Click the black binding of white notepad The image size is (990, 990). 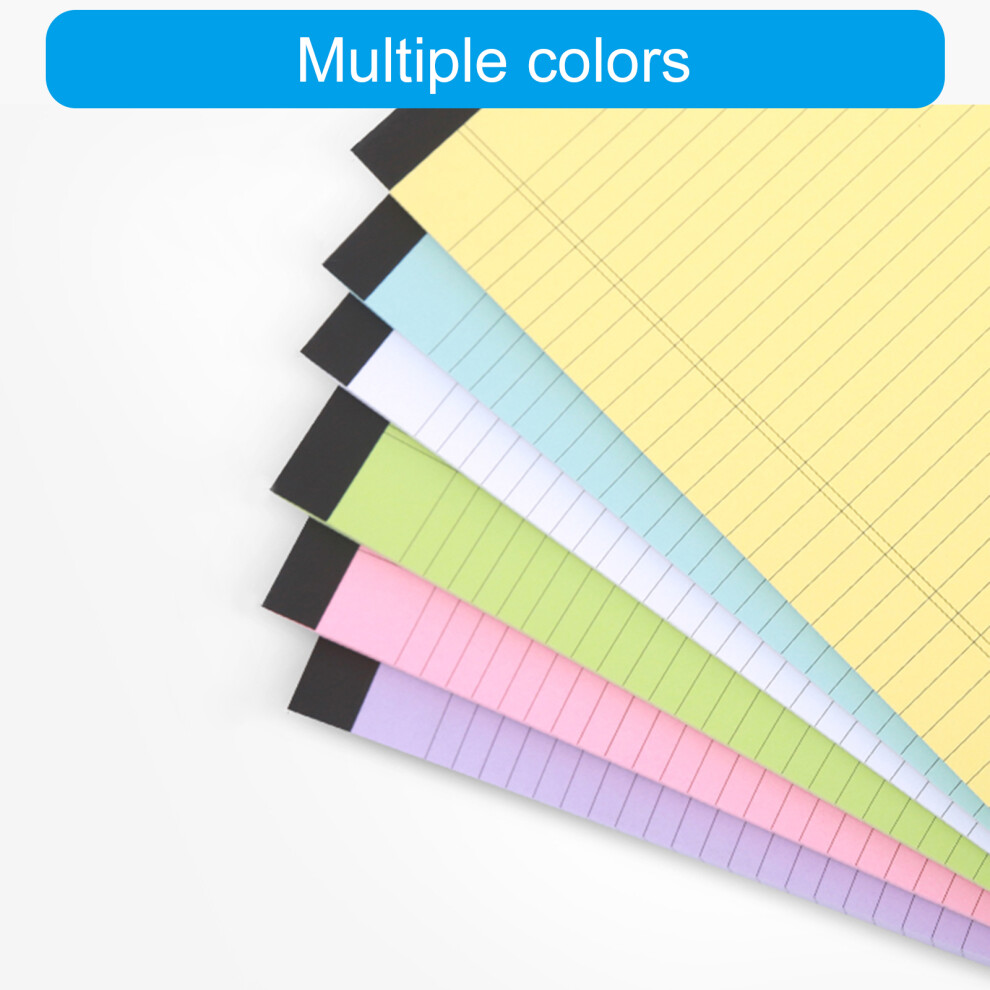(x=346, y=341)
